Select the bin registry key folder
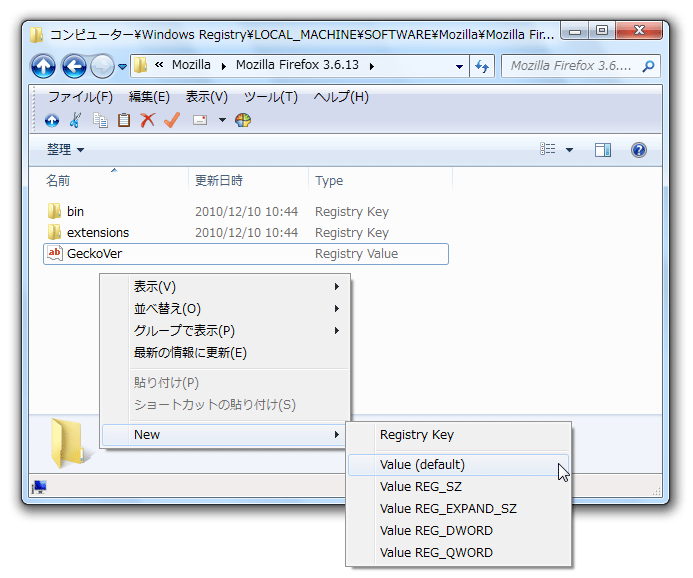 pos(246,212)
